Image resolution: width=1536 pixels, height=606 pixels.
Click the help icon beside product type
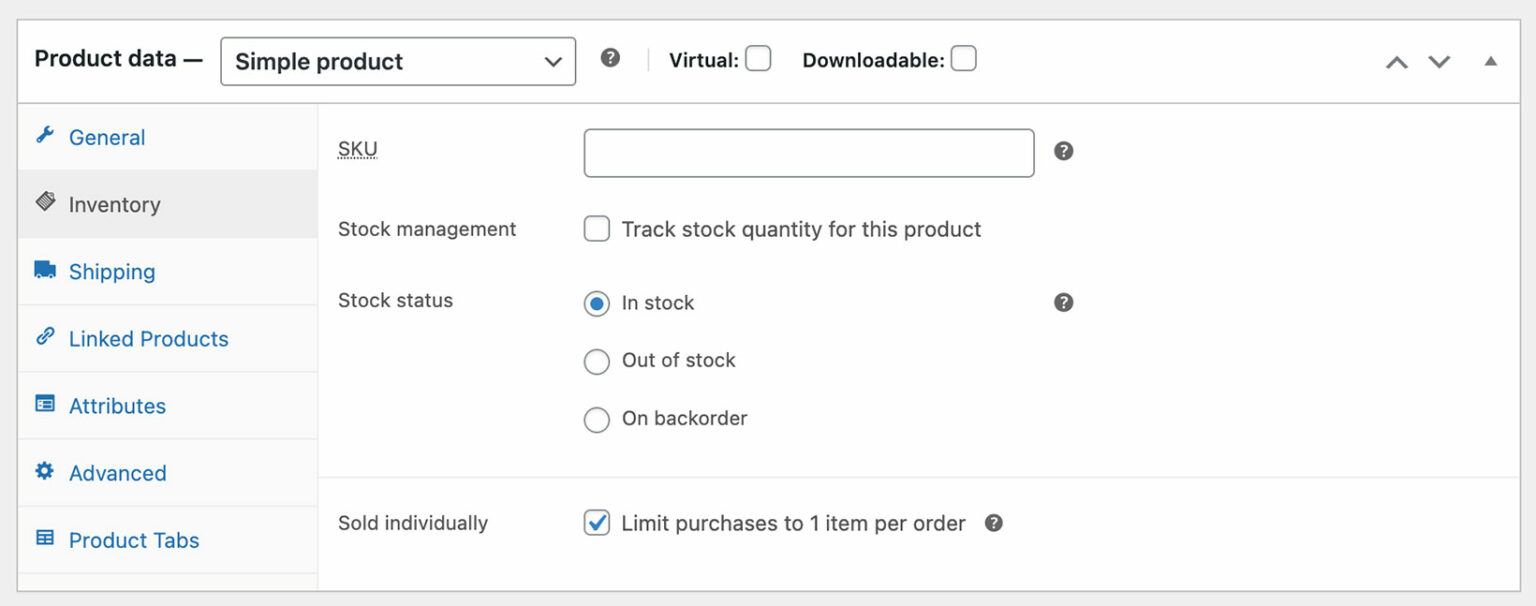[610, 58]
